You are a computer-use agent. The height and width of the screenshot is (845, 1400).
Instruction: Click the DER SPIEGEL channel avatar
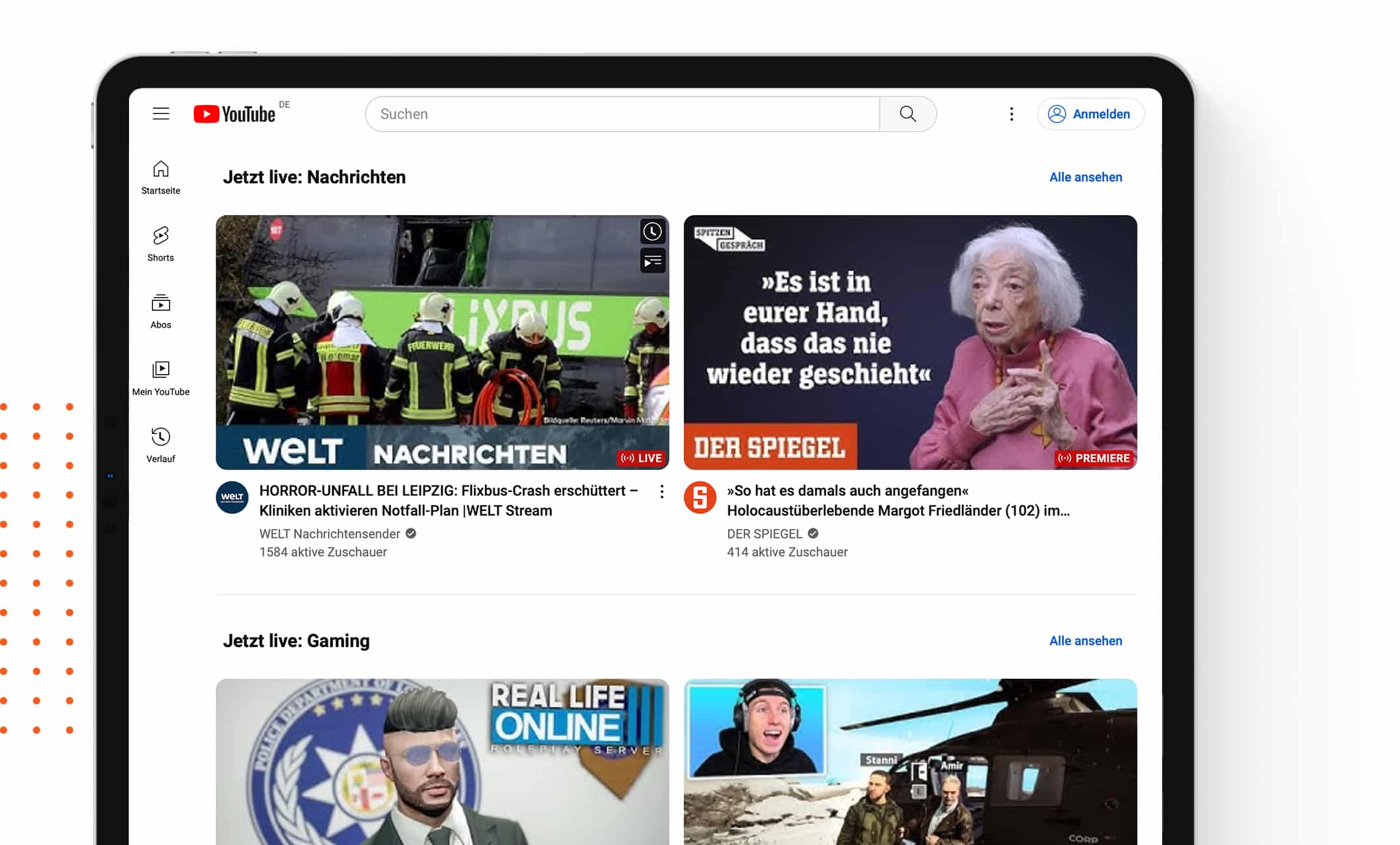(x=700, y=498)
